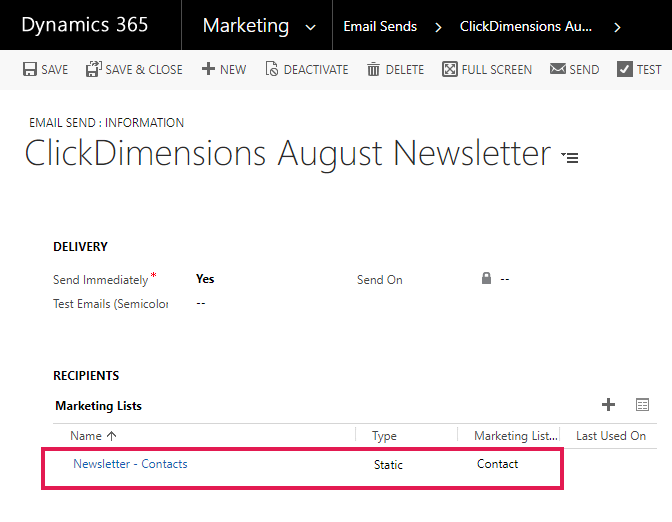672x522 pixels.
Task: Open the Newsletter - Contacts marketing list
Action: pyautogui.click(x=130, y=464)
